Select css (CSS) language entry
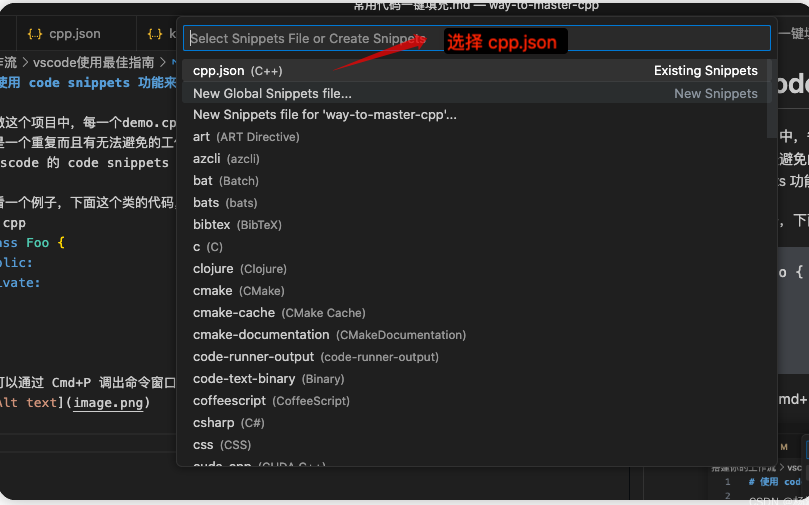809x505 pixels. coord(475,445)
